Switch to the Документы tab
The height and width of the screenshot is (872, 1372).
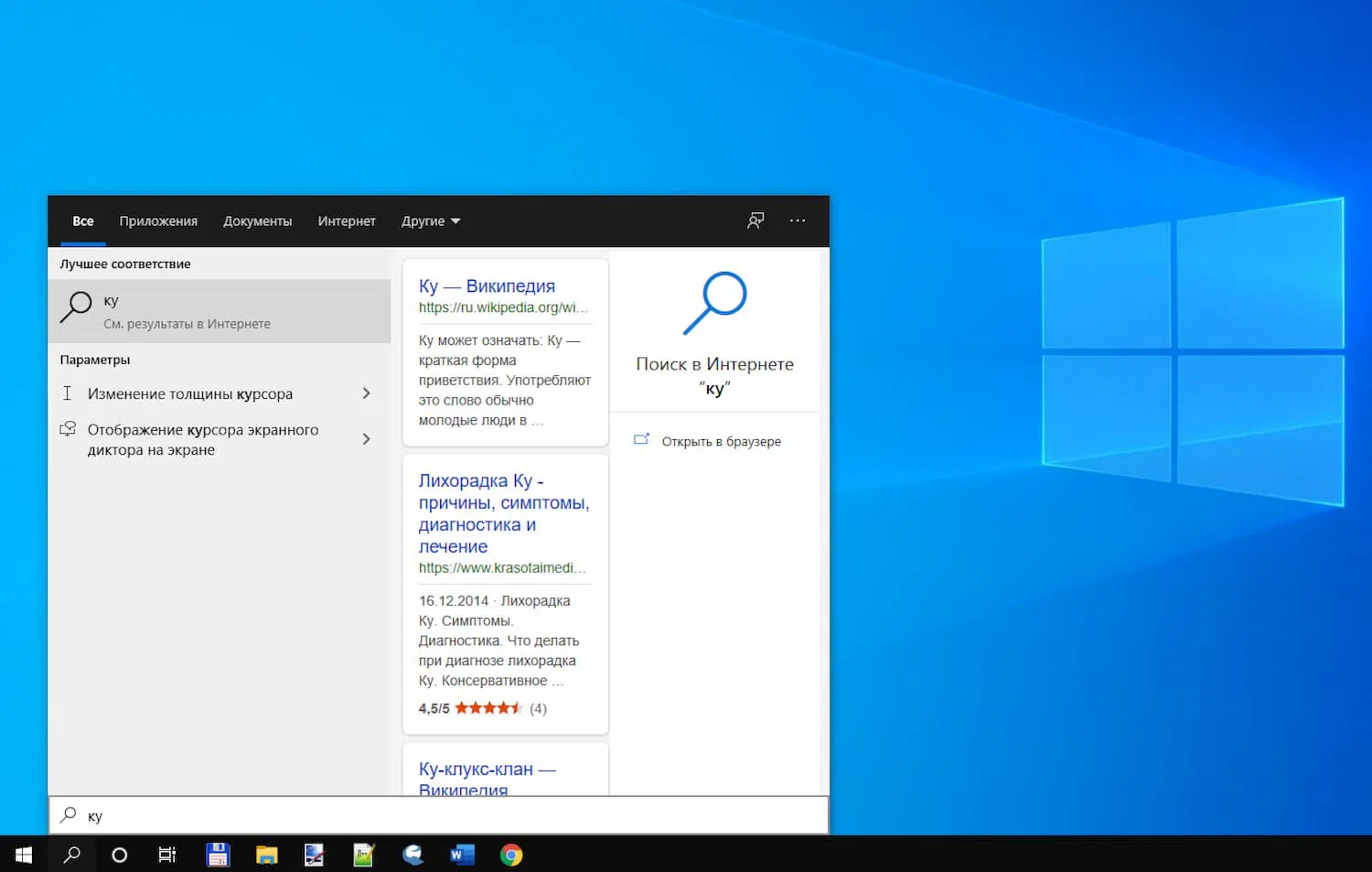[257, 221]
